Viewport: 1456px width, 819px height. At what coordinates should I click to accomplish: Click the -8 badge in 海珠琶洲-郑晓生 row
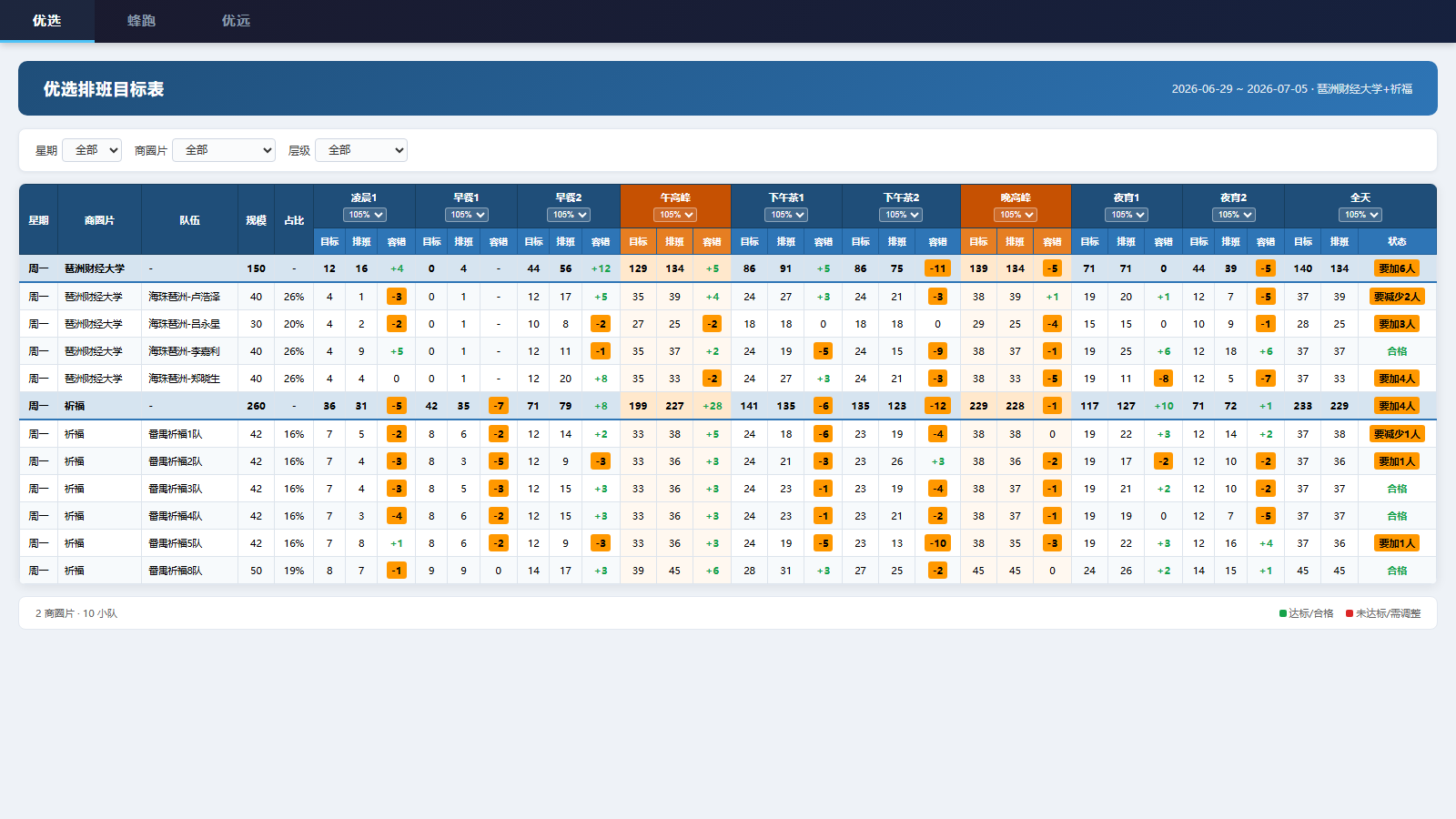coord(1163,379)
